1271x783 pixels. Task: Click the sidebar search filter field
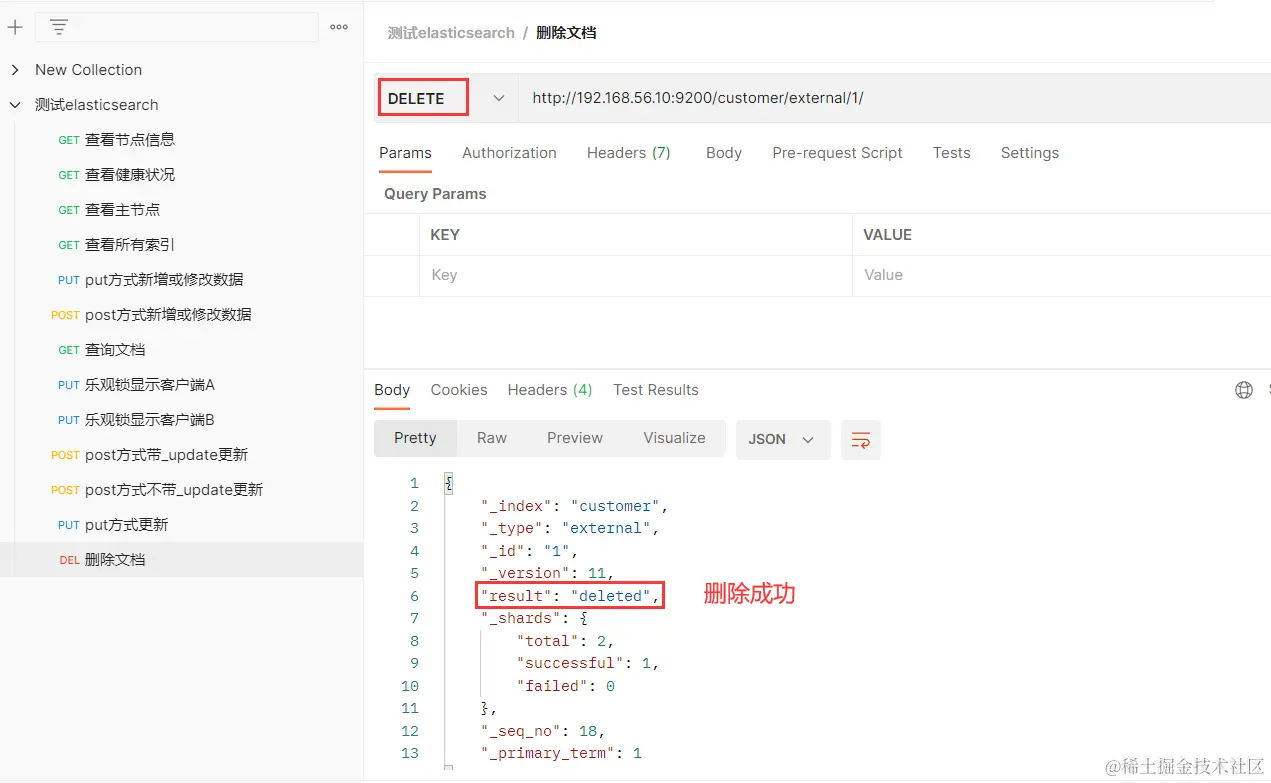click(176, 27)
